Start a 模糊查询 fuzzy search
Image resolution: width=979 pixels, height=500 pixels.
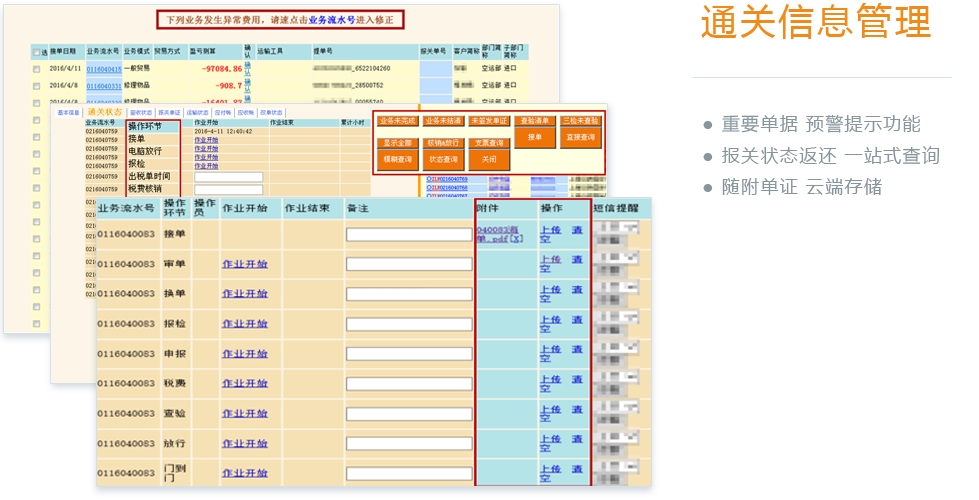click(398, 160)
